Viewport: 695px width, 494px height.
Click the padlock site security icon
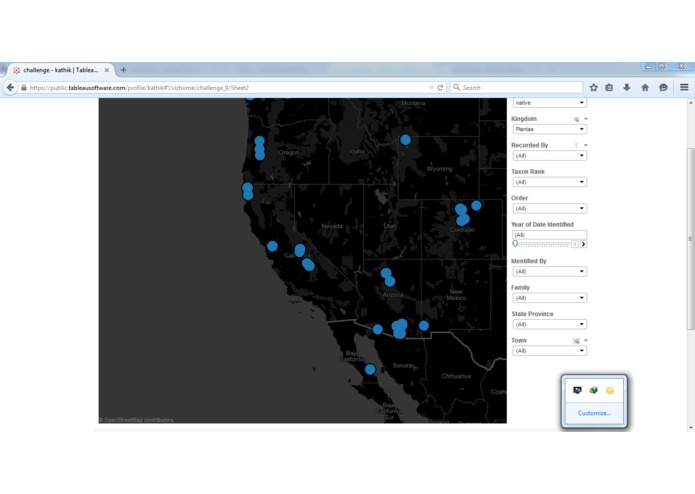click(x=24, y=88)
